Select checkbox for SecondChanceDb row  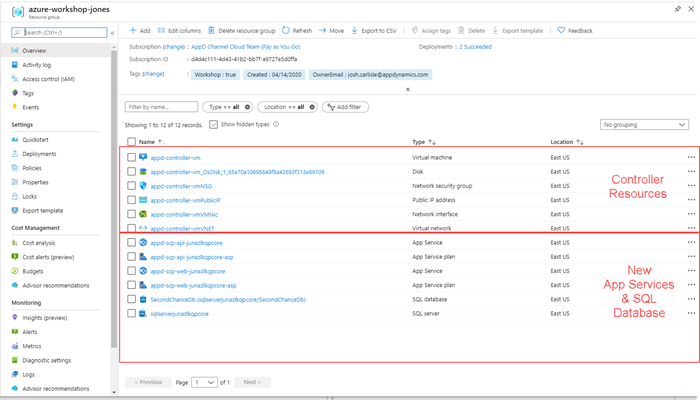point(131,299)
